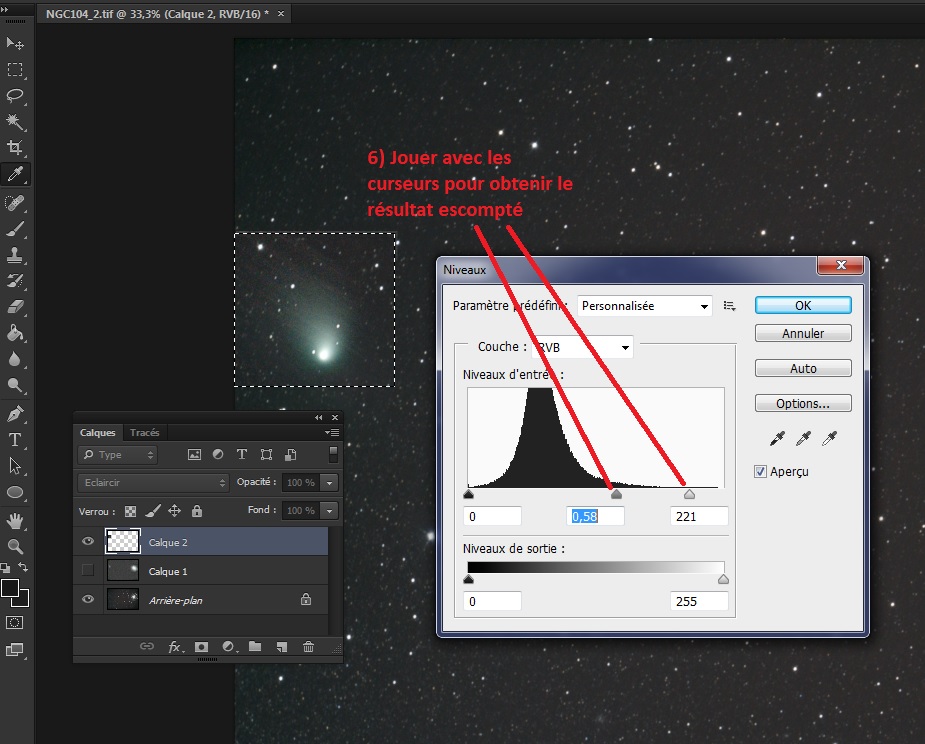
Task: Select the Blur tool
Action: tap(15, 359)
